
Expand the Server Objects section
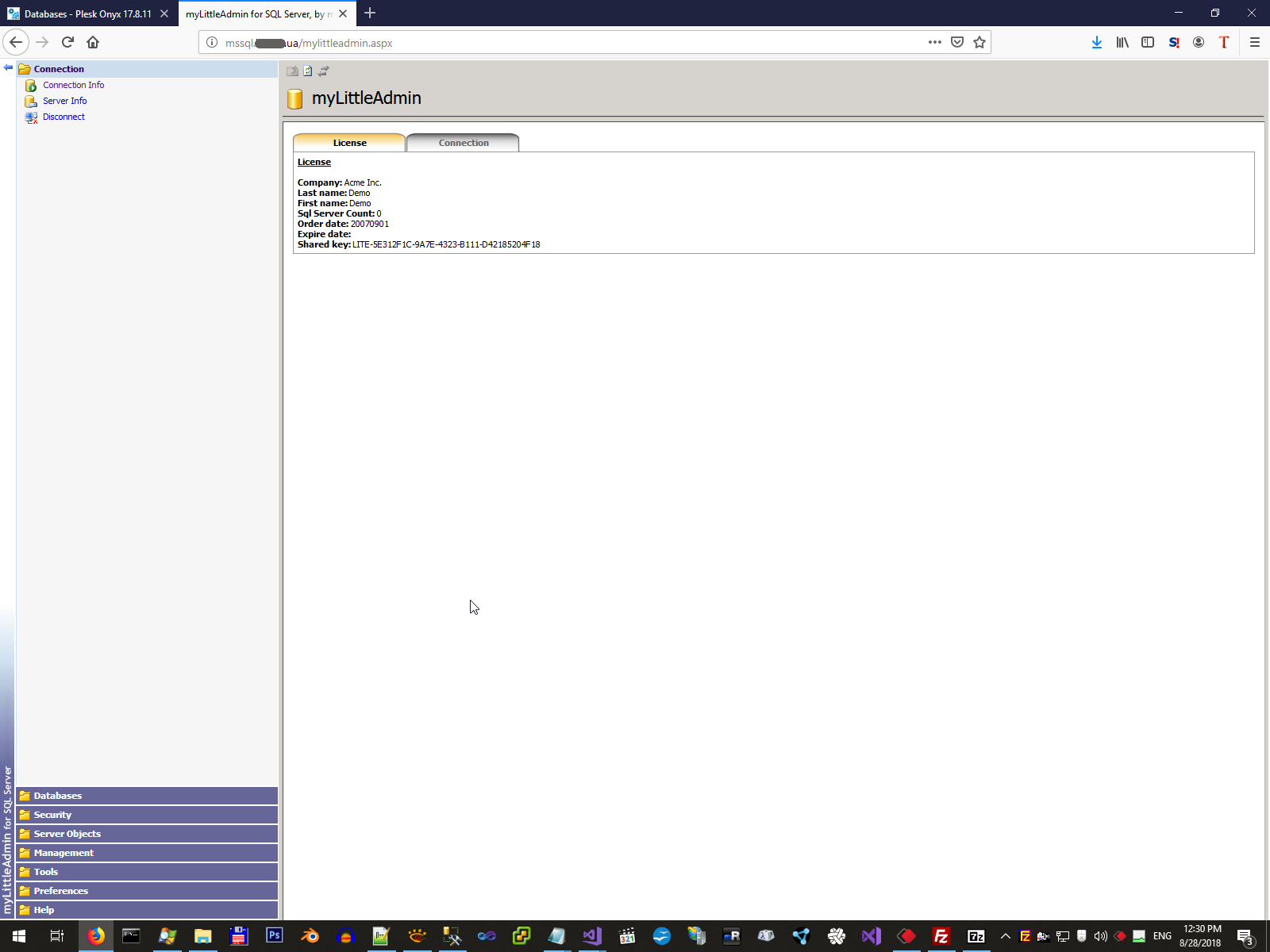tap(147, 834)
